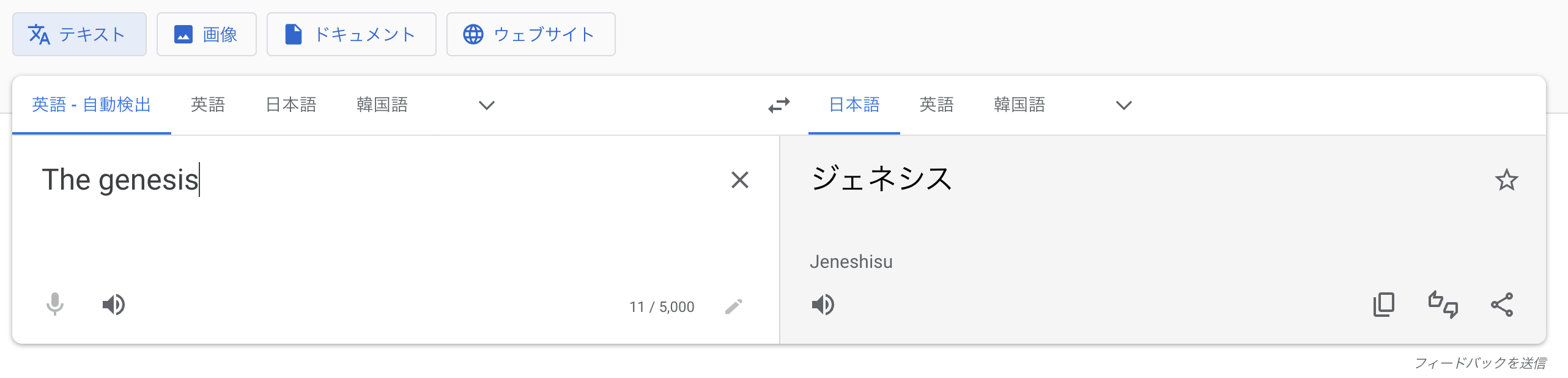
Task: Open the ドキュメント translation mode
Action: 352,34
